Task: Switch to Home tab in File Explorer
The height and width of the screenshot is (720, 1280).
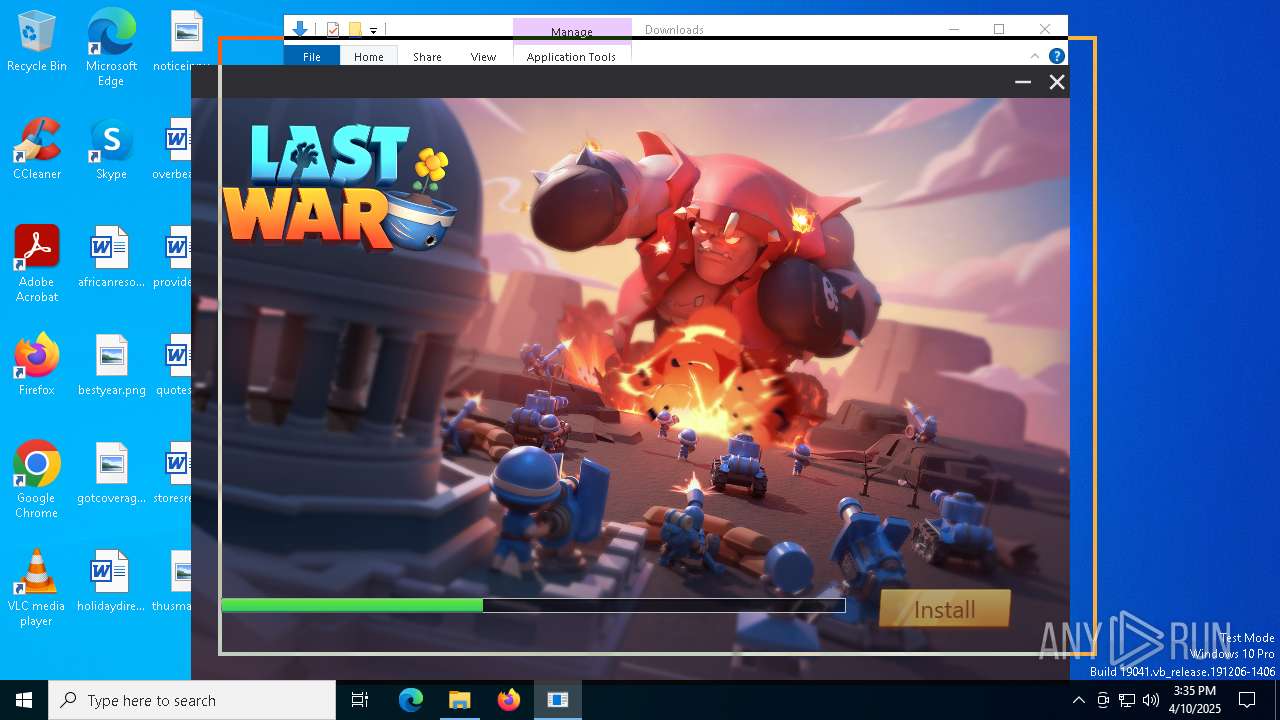Action: (x=369, y=57)
